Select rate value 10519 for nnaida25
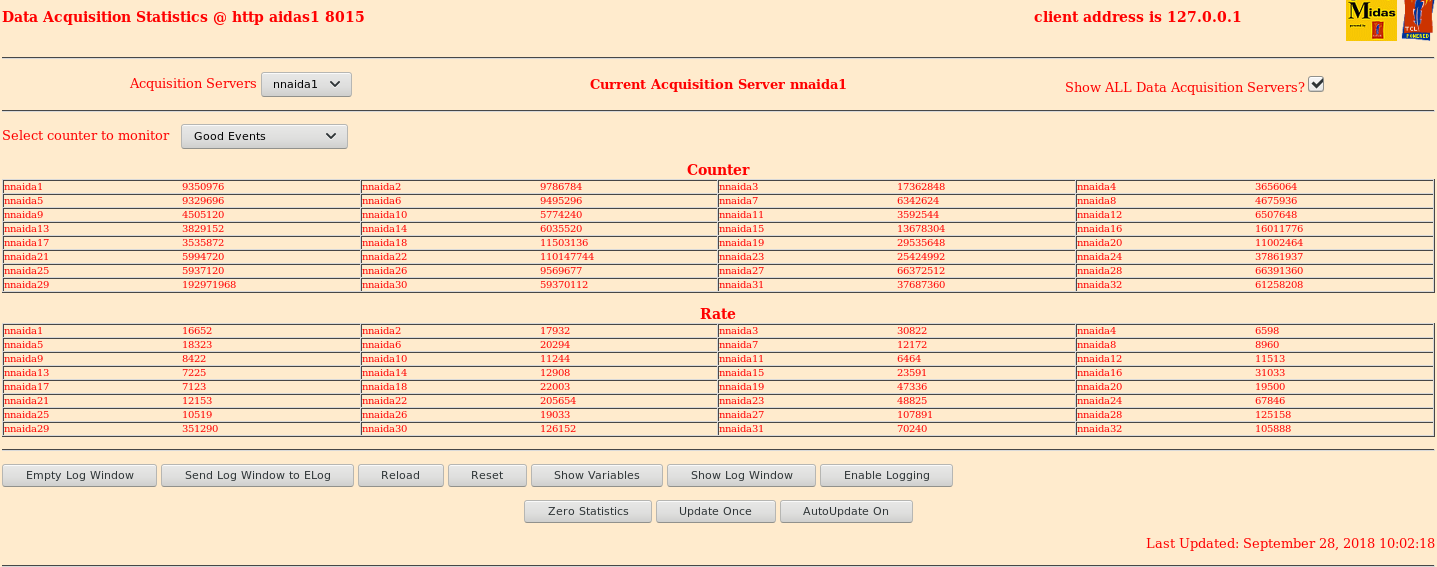 click(197, 415)
